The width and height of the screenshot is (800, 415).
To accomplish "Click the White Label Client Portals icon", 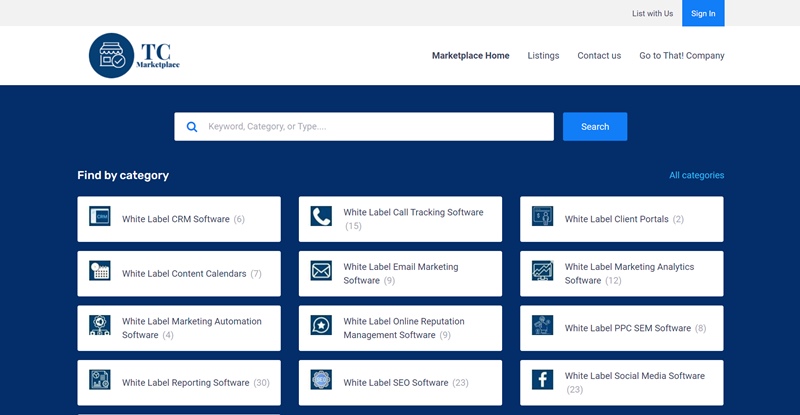I will pyautogui.click(x=542, y=216).
